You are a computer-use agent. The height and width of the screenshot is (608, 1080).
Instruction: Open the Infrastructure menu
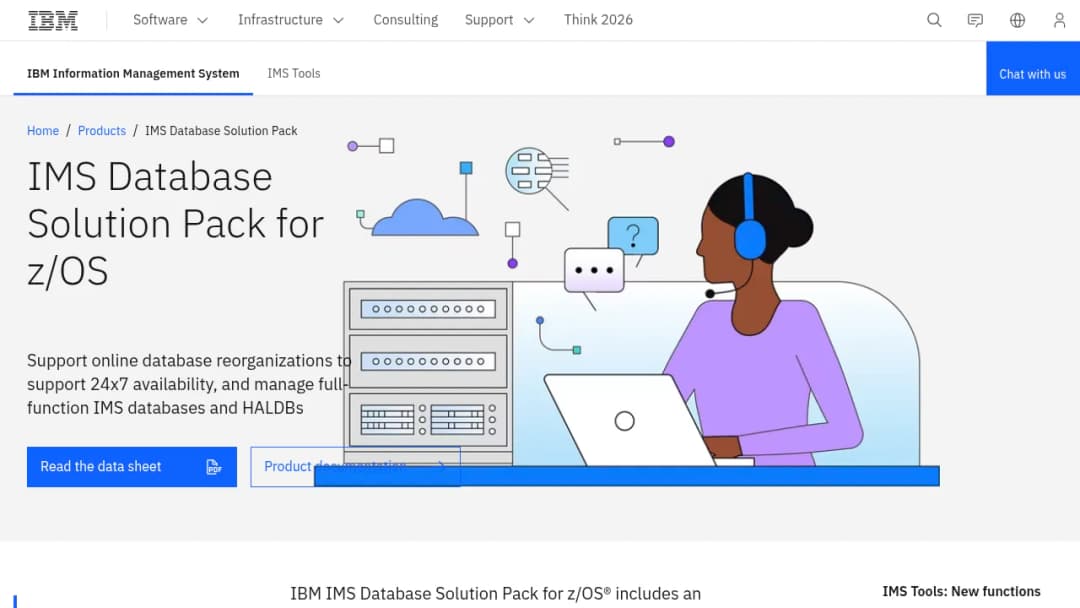coord(291,20)
